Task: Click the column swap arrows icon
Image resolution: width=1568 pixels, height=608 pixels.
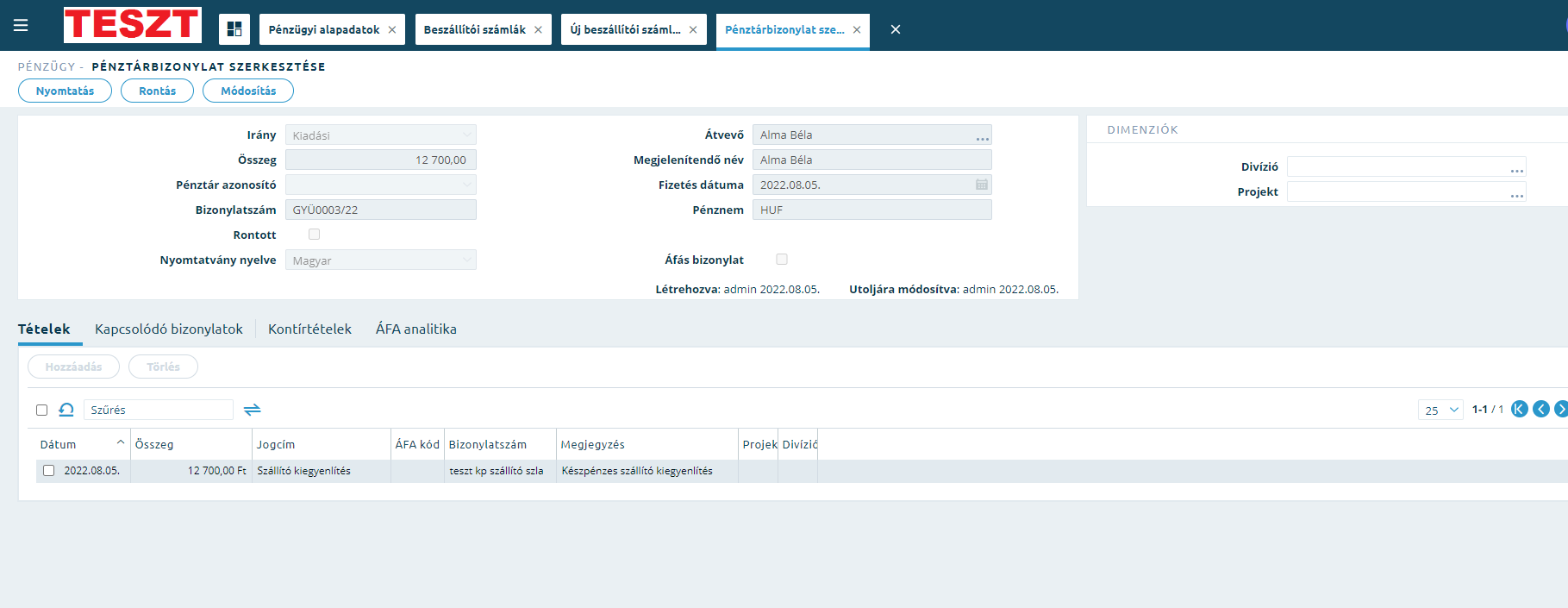Action: pyautogui.click(x=252, y=410)
